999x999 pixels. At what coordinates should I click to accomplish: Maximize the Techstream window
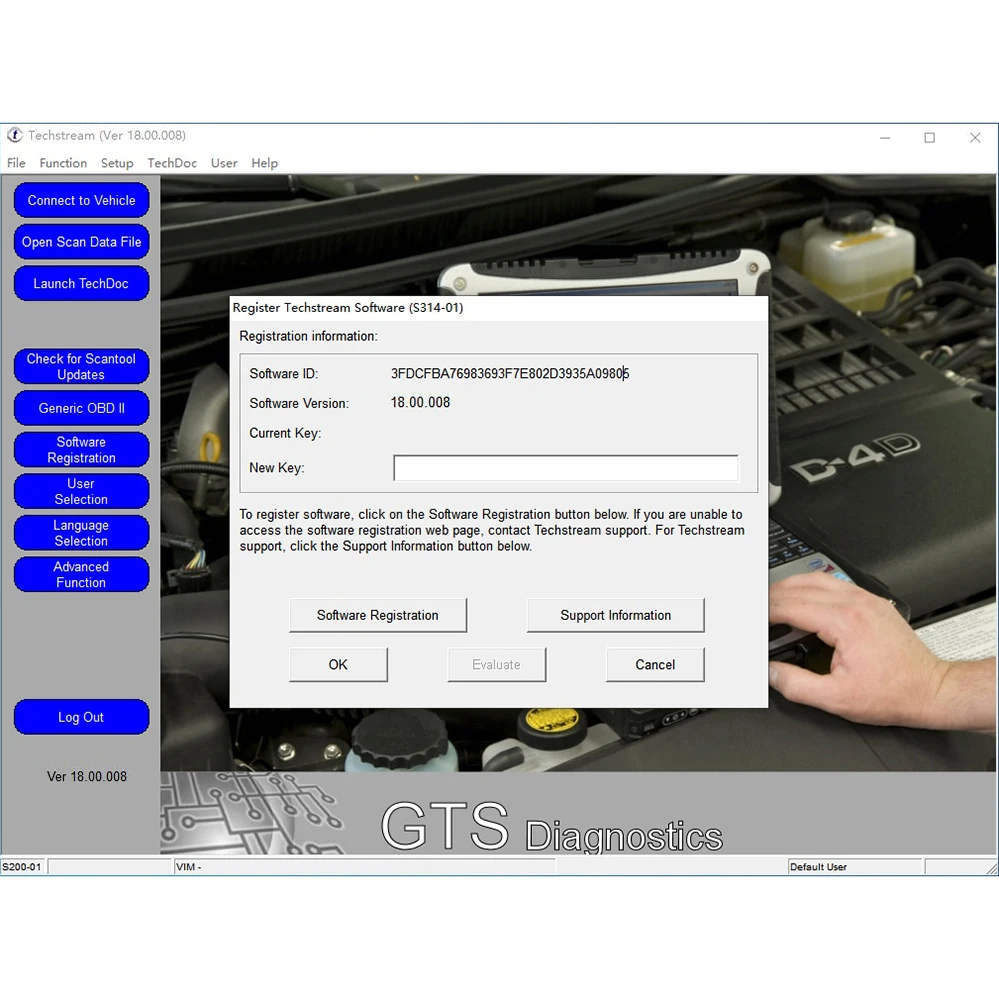click(x=930, y=138)
